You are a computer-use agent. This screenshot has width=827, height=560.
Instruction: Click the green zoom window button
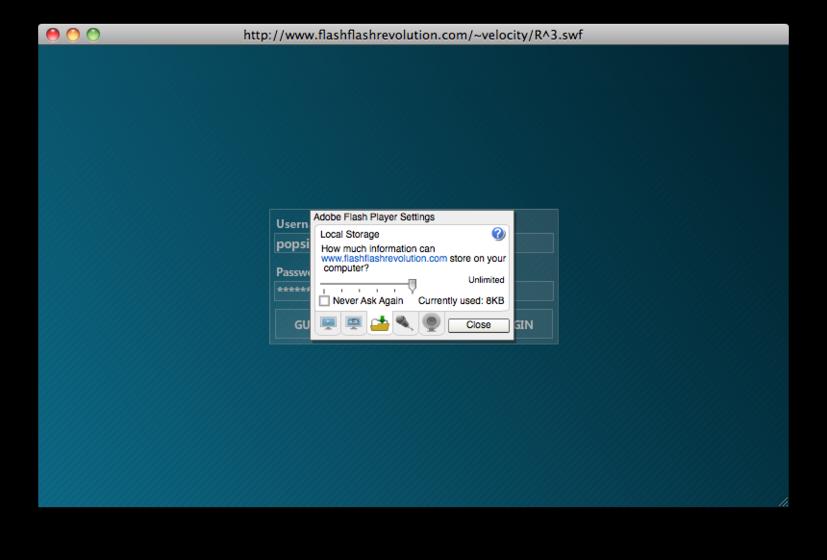93,34
